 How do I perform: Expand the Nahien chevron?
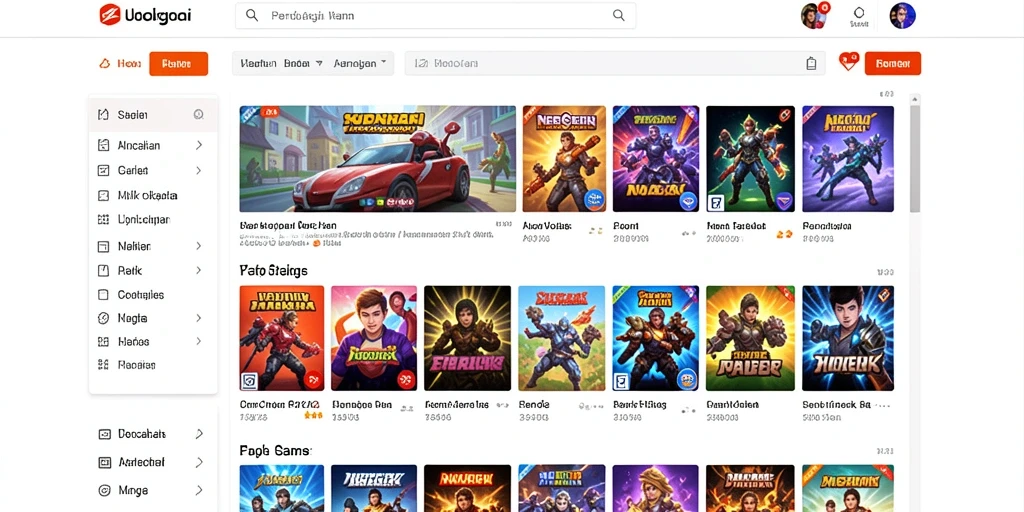coord(199,246)
